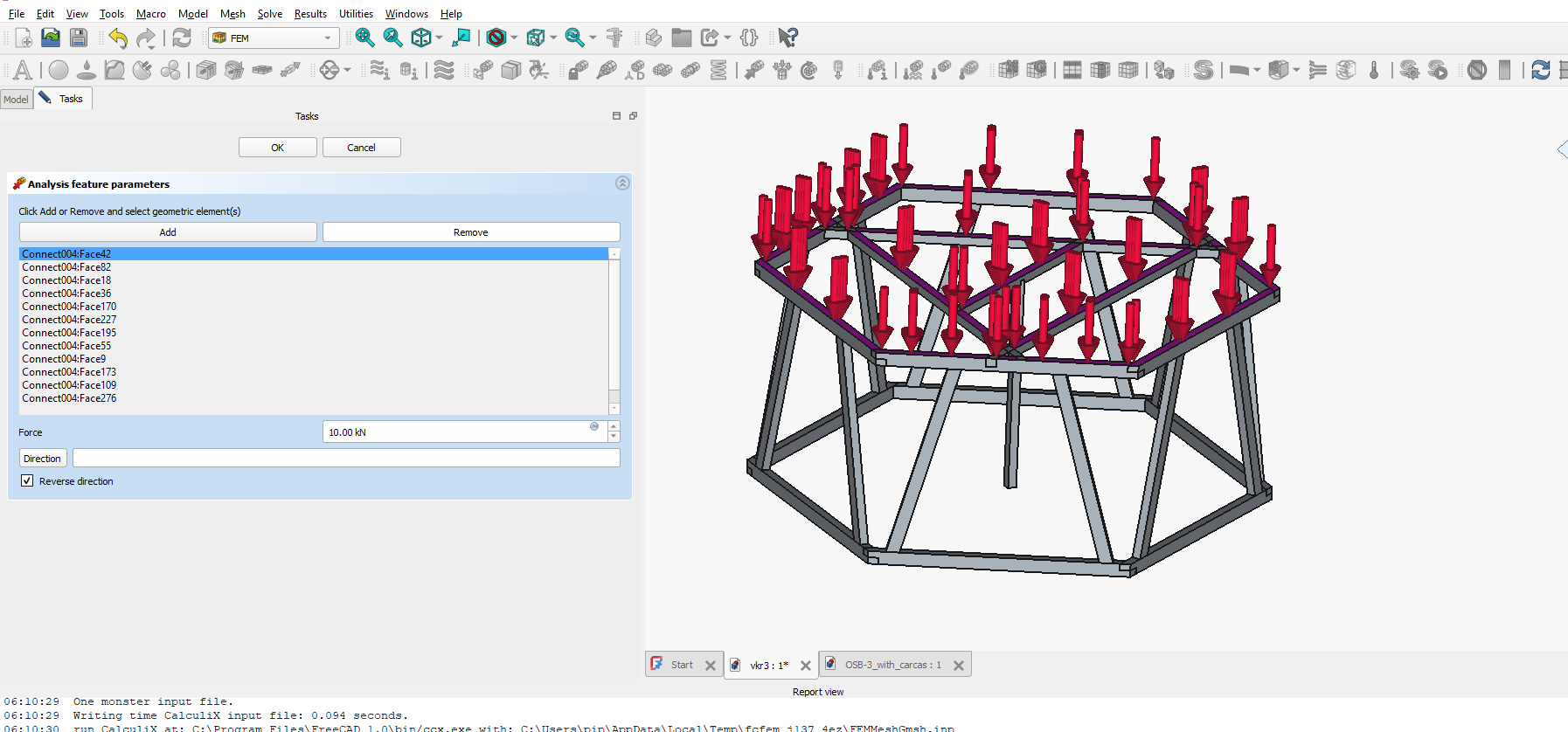Click the Measure caliper tool icon
The width and height of the screenshot is (1568, 732).
coord(614,38)
